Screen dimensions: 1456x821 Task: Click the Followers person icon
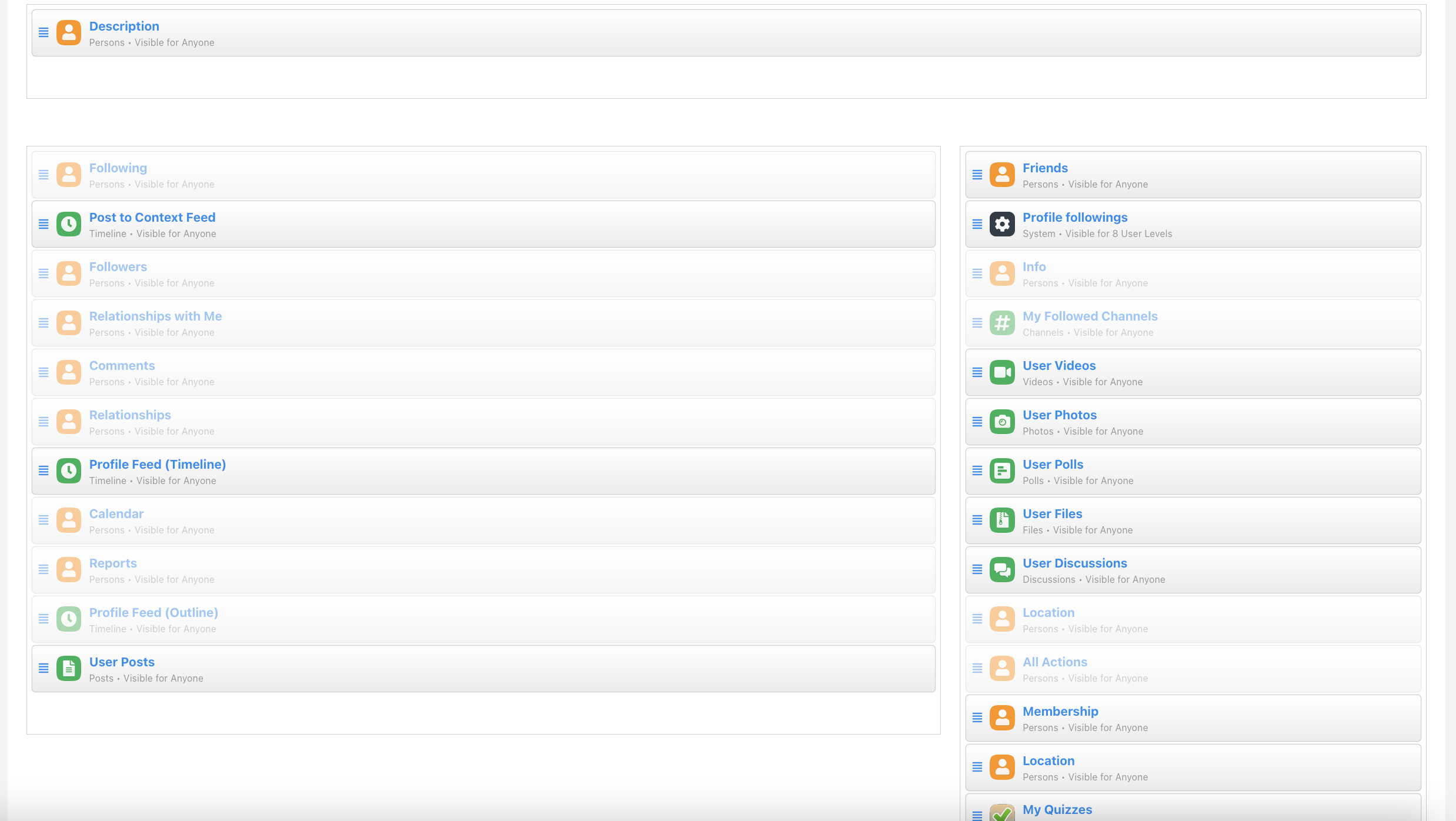pos(69,273)
